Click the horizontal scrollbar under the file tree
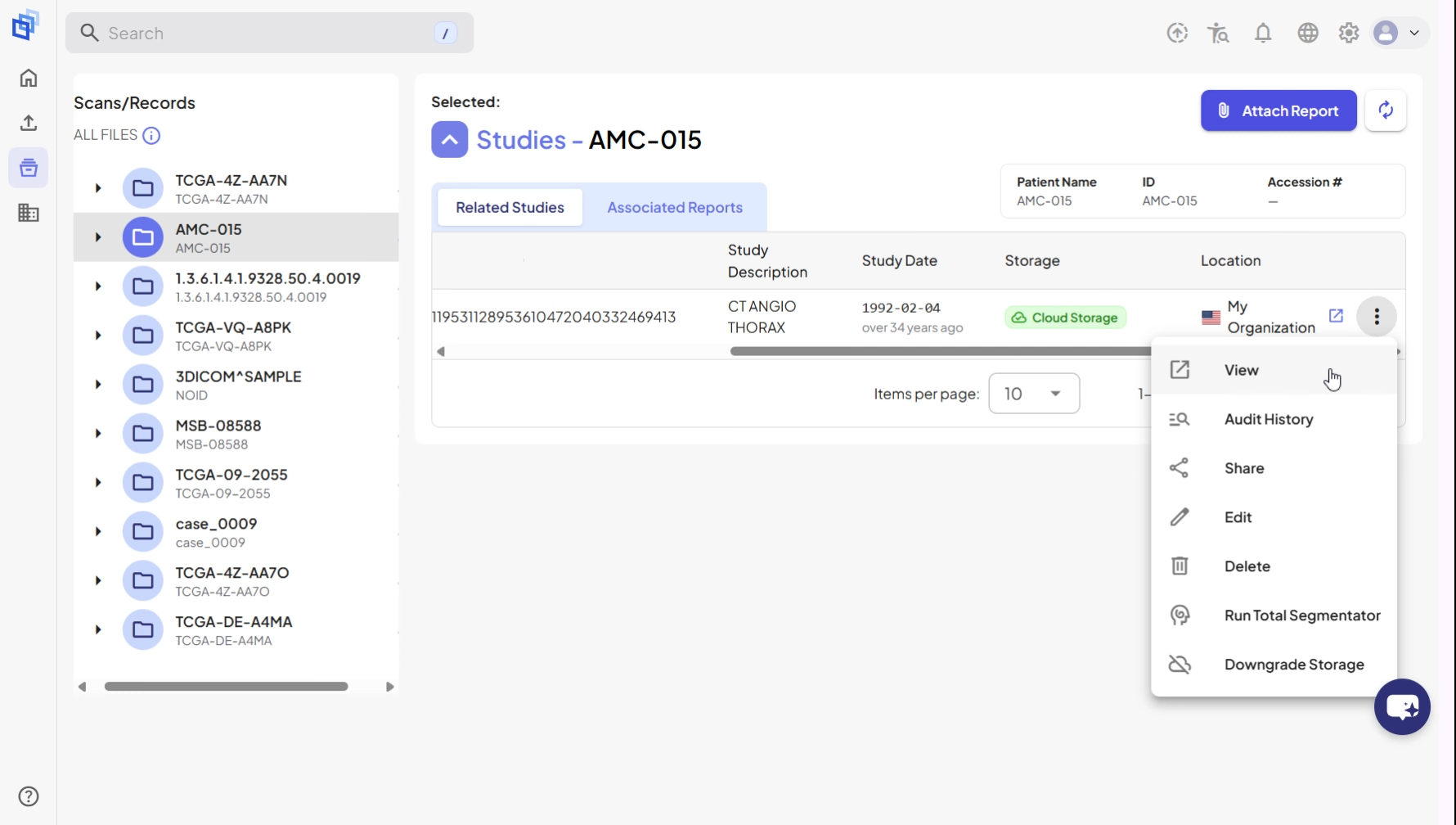 [x=226, y=687]
